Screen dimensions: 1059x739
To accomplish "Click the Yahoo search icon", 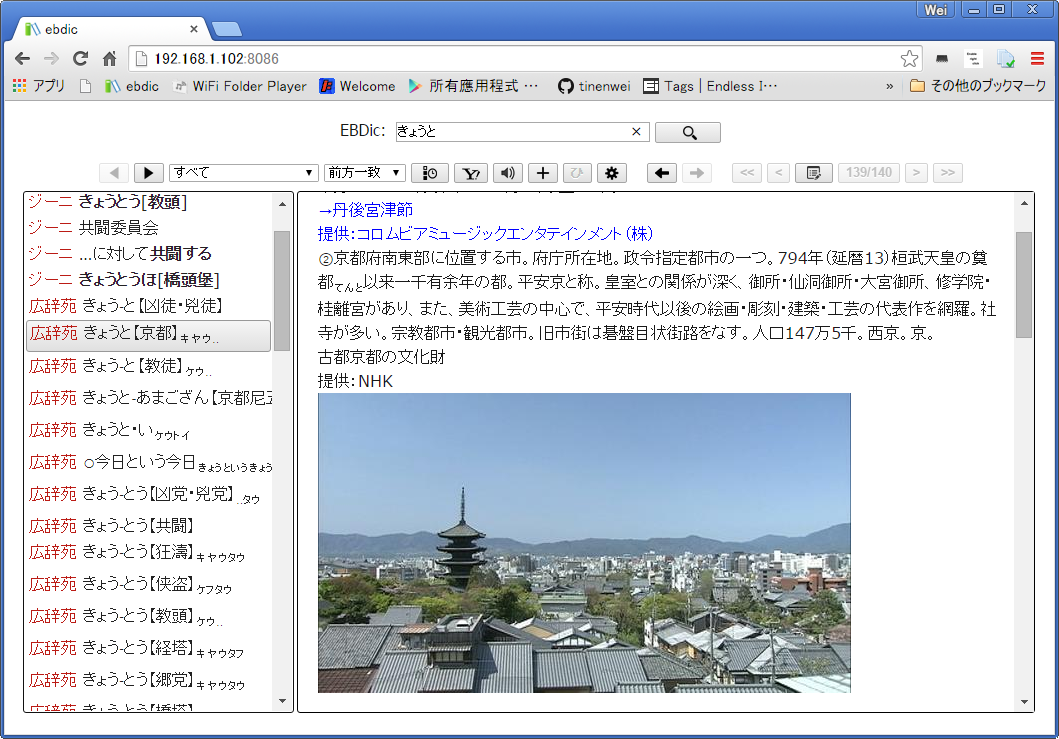I will pos(471,173).
